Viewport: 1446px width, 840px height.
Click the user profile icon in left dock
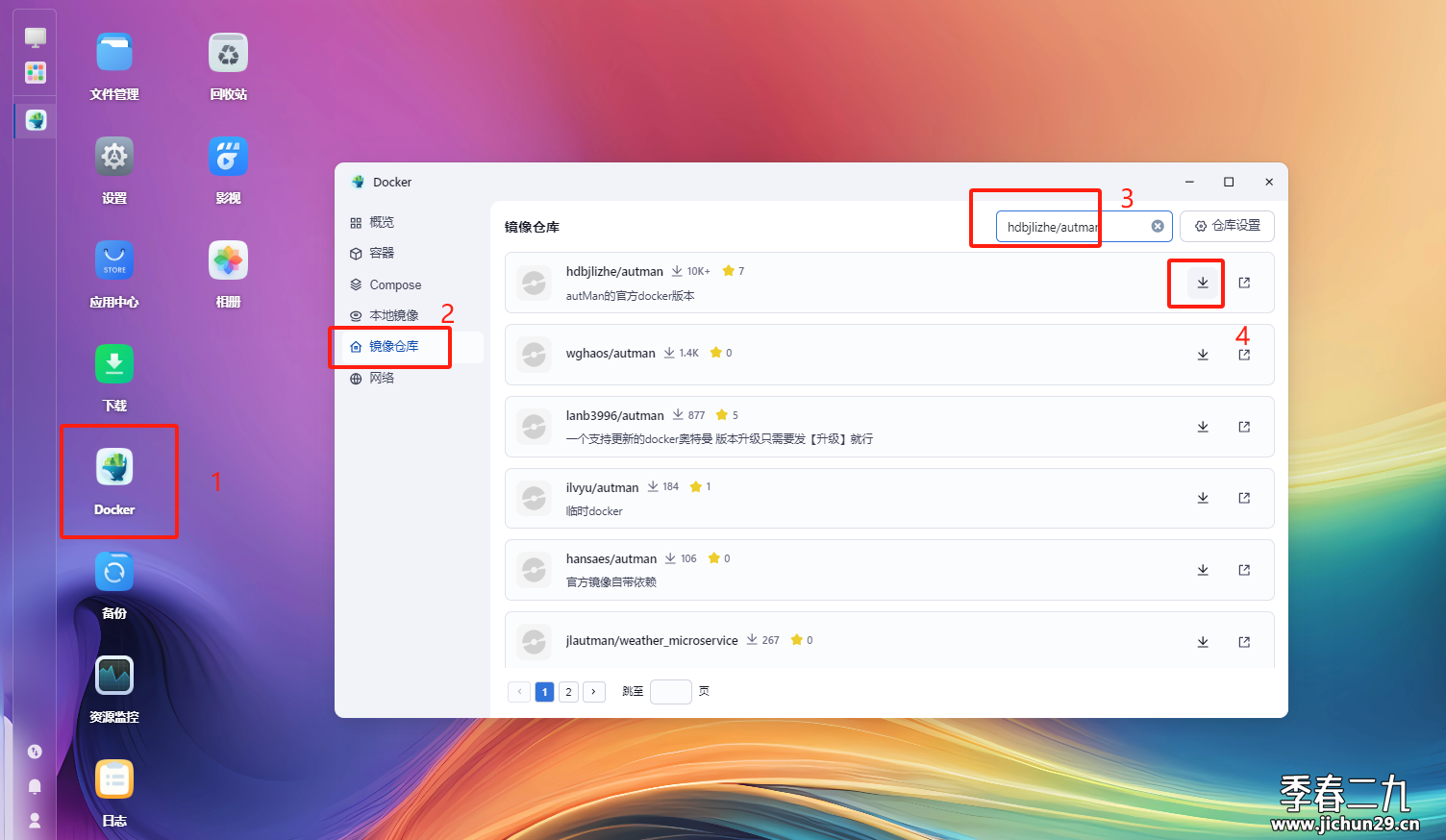35,820
